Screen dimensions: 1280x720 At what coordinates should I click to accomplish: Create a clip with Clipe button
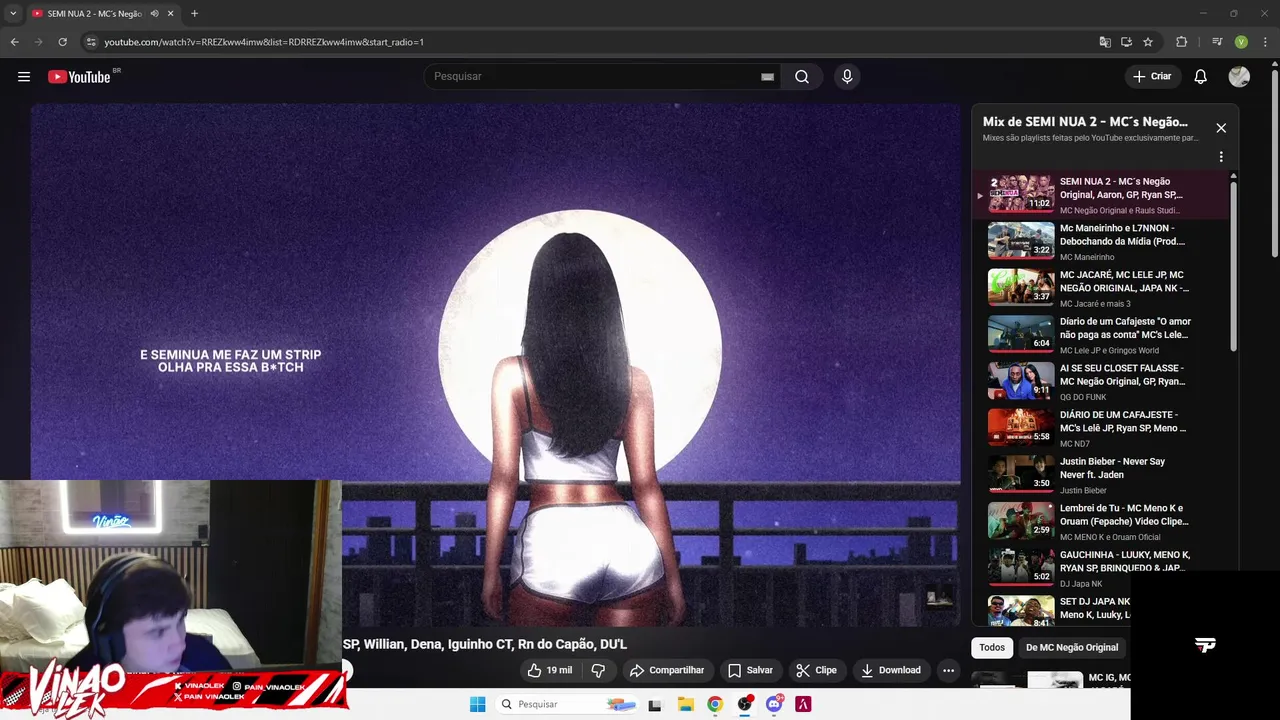click(817, 670)
